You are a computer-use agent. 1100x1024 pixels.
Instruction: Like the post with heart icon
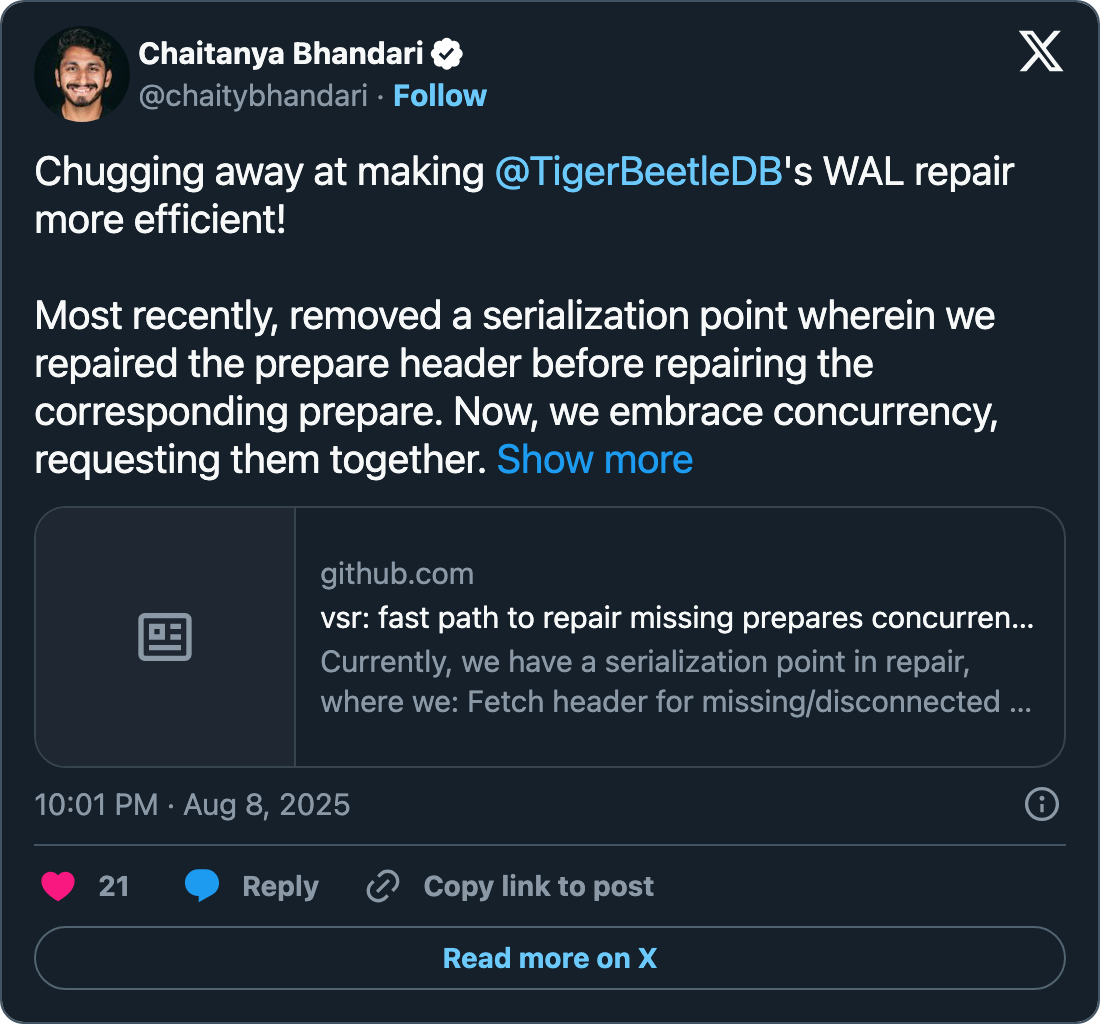(x=59, y=886)
